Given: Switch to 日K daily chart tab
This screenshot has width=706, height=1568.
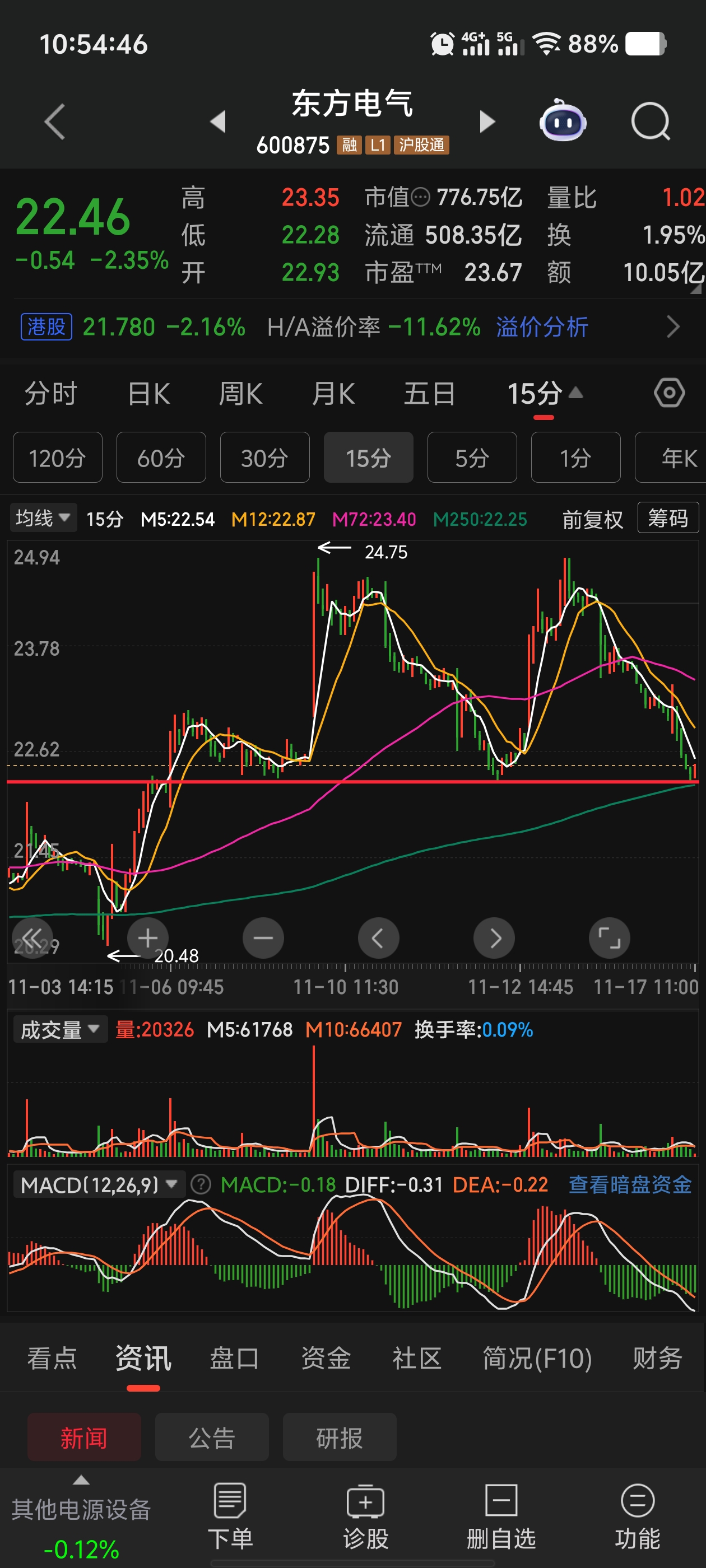Looking at the screenshot, I should (148, 393).
